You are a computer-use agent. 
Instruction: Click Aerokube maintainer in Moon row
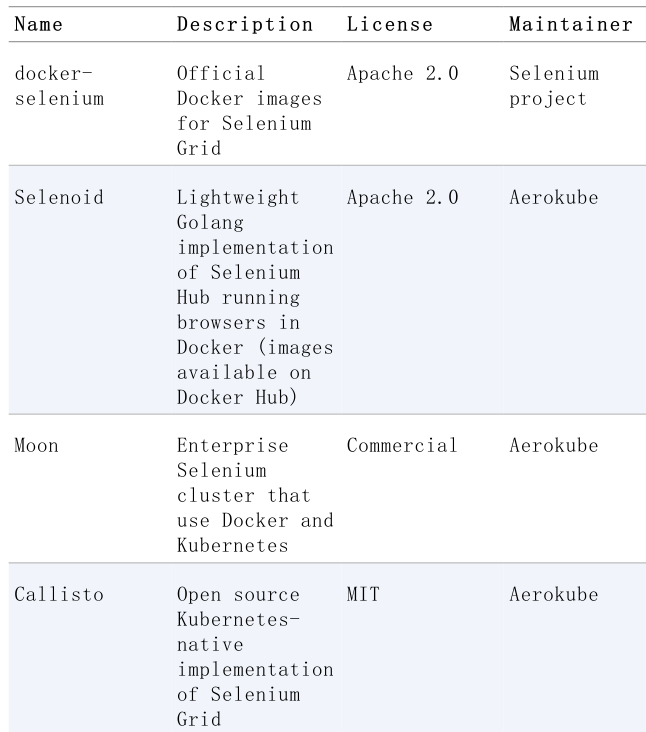coord(554,445)
